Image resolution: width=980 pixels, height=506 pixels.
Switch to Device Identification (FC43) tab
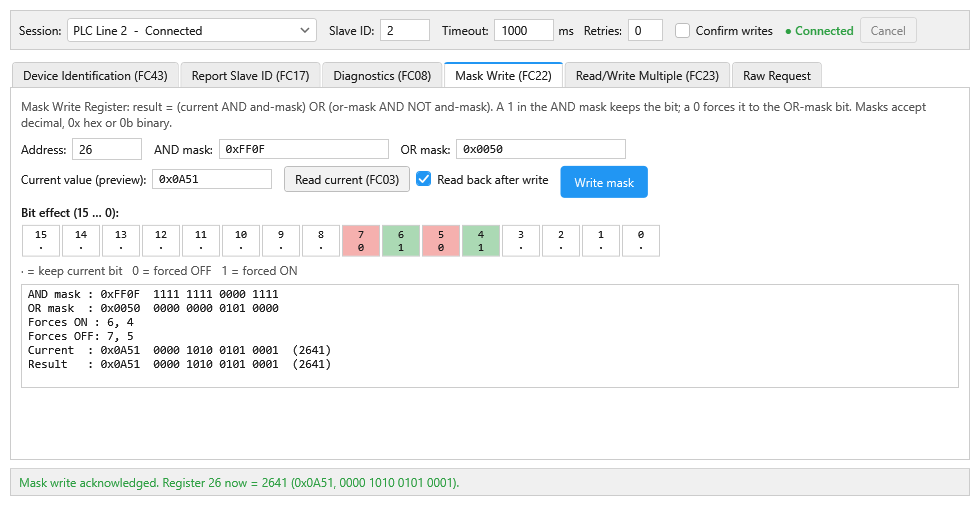click(x=95, y=76)
